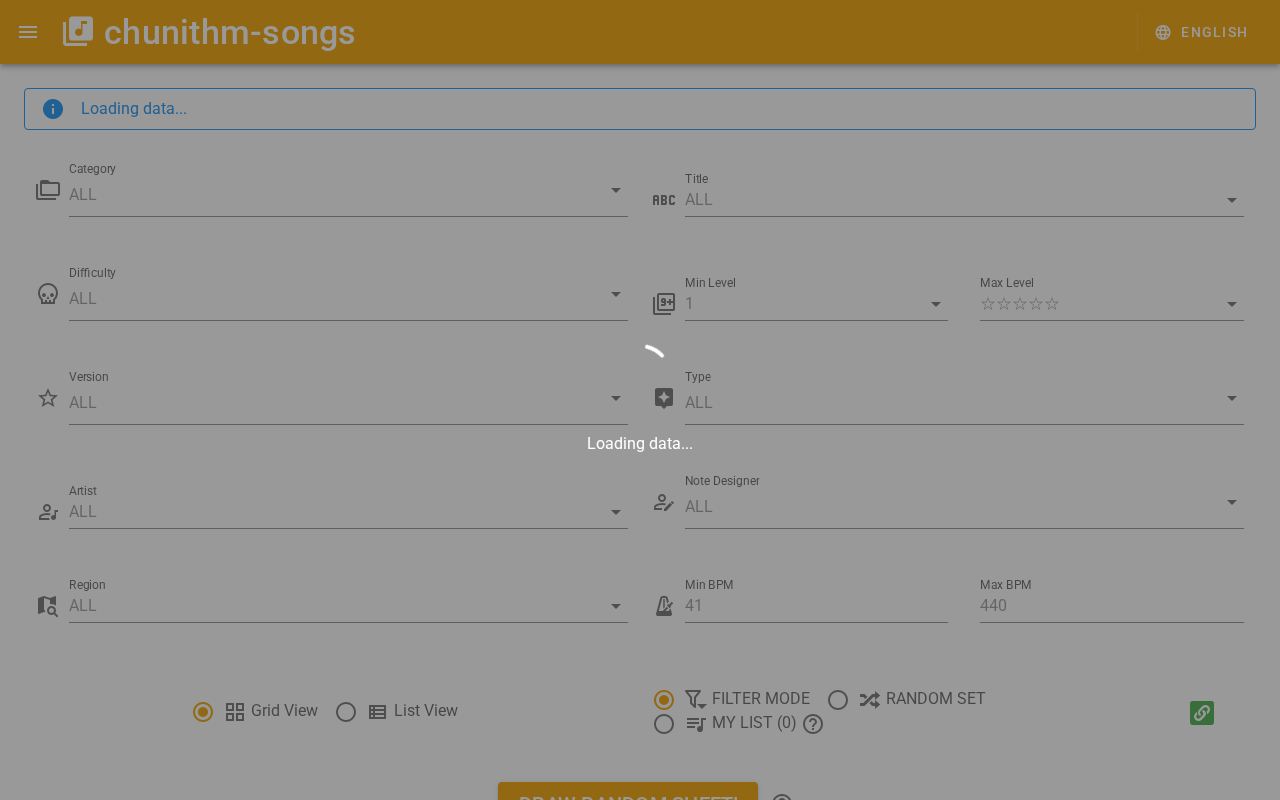Click the help icon beside MY LIST

point(813,724)
